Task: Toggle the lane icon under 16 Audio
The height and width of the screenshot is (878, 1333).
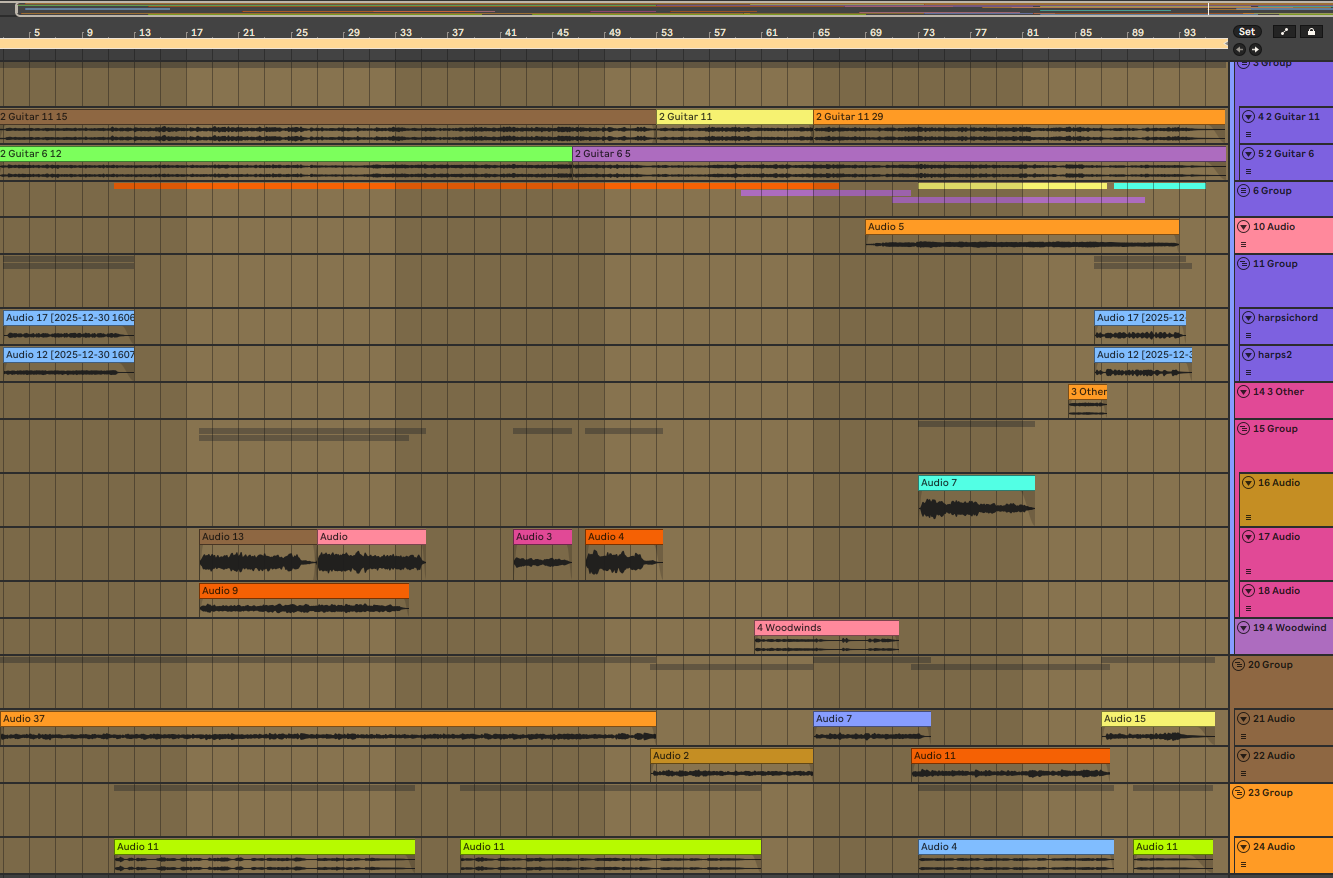Action: [x=1248, y=517]
